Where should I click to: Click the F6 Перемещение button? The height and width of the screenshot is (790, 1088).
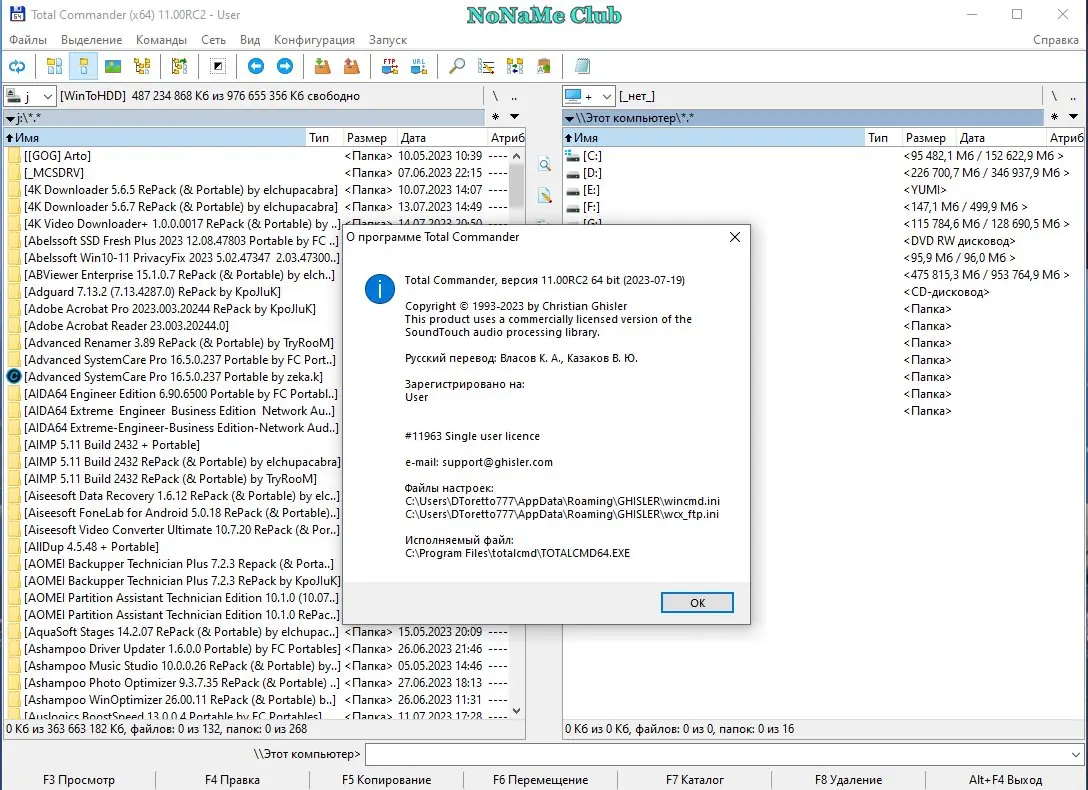click(x=540, y=780)
